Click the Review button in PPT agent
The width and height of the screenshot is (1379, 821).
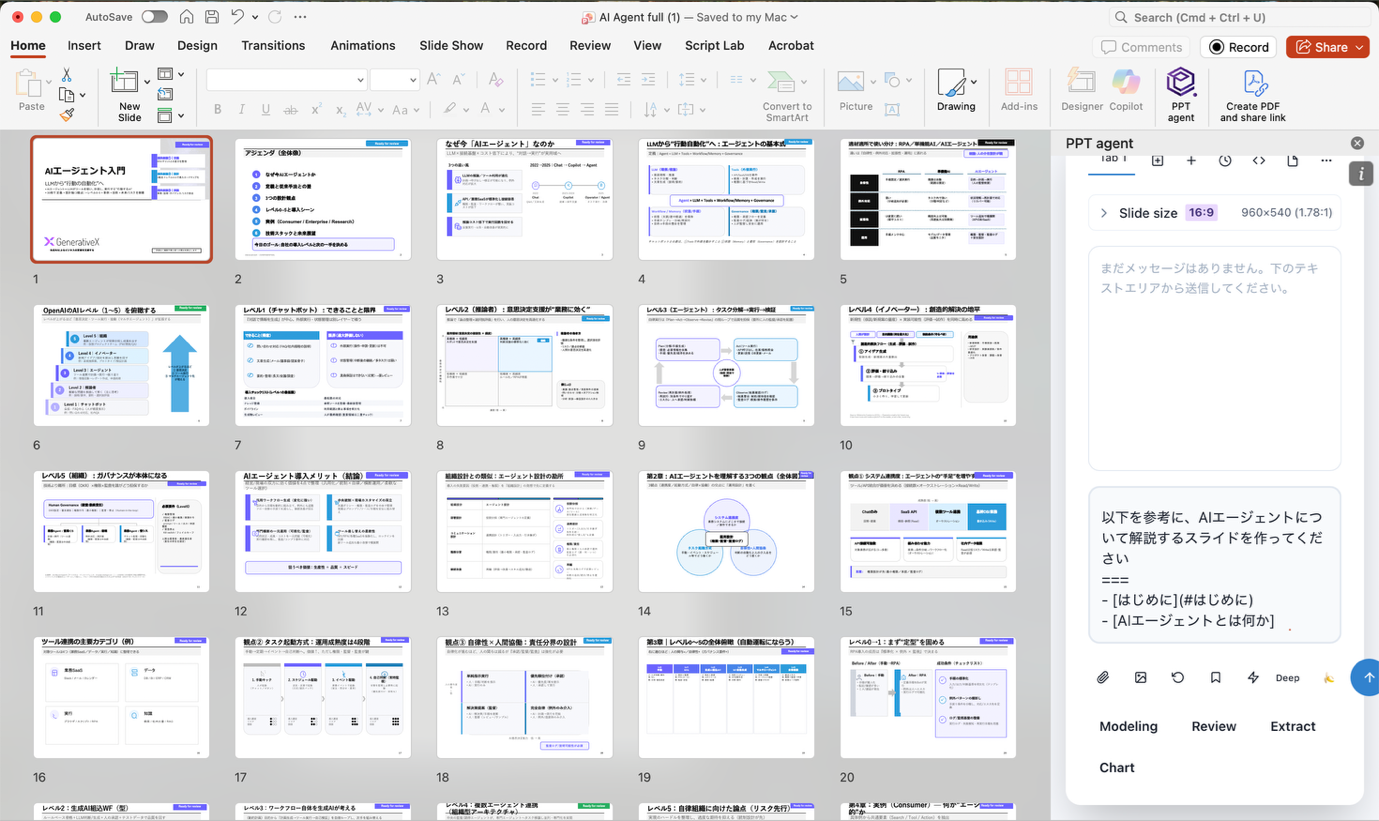point(1214,726)
